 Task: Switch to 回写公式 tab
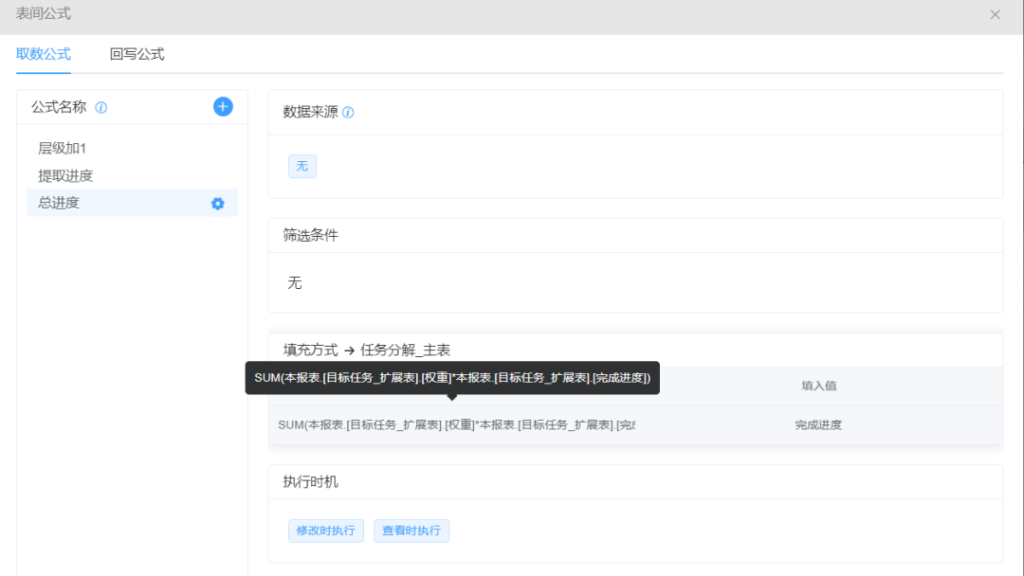pyautogui.click(x=136, y=54)
